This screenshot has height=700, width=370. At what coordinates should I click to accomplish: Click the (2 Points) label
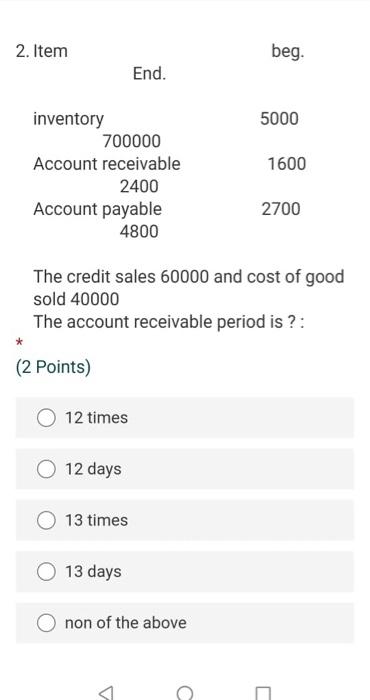tap(53, 367)
